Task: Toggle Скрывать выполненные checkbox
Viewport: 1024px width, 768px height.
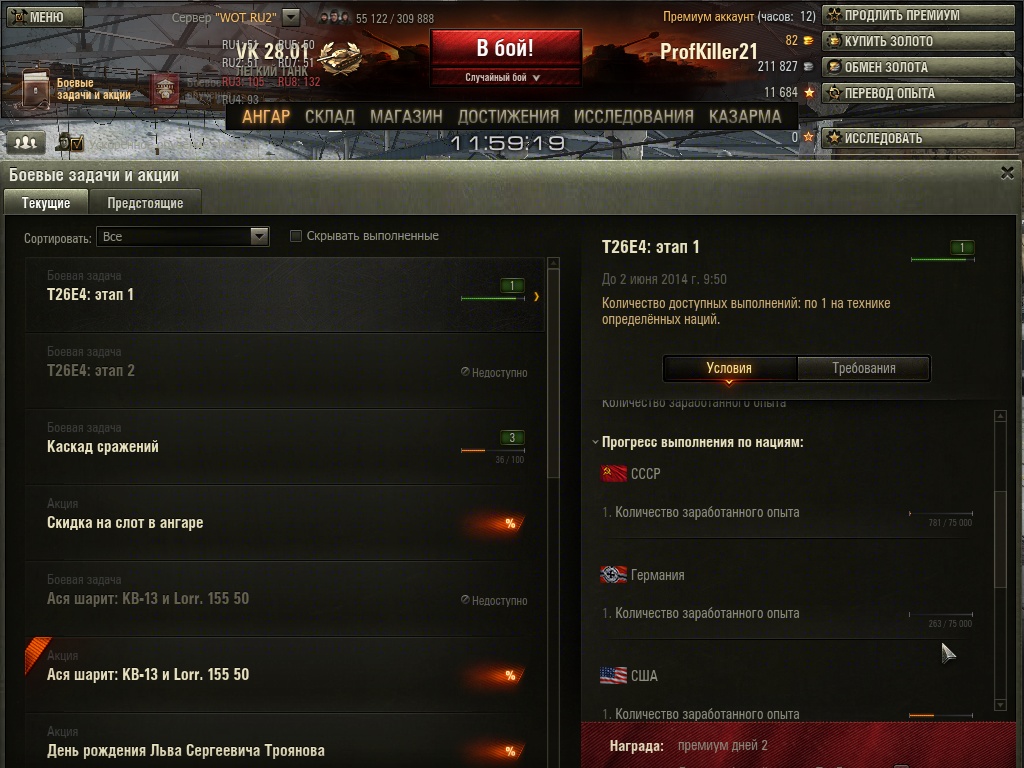Action: [296, 236]
